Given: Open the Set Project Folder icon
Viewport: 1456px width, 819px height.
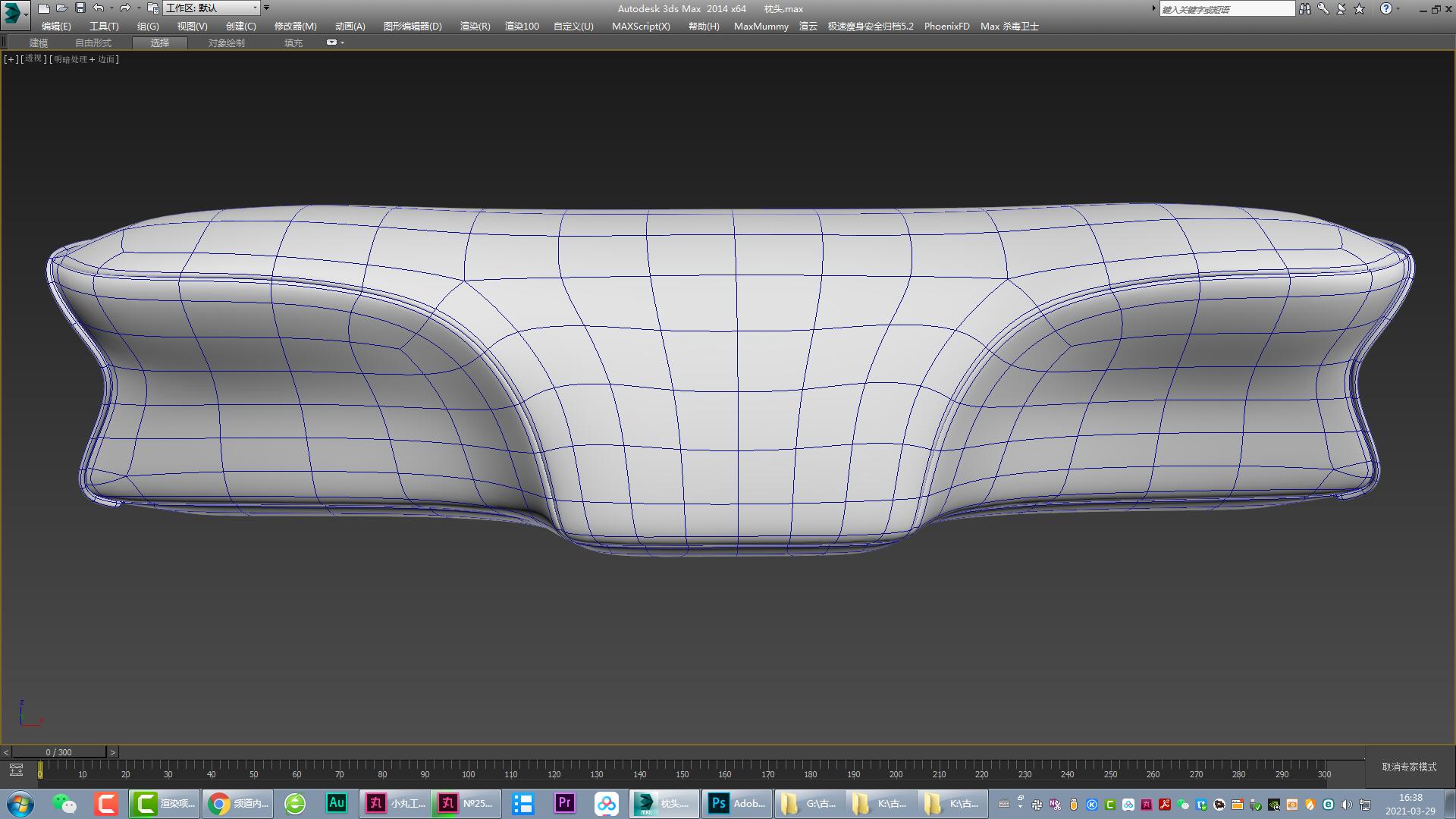Looking at the screenshot, I should [153, 8].
